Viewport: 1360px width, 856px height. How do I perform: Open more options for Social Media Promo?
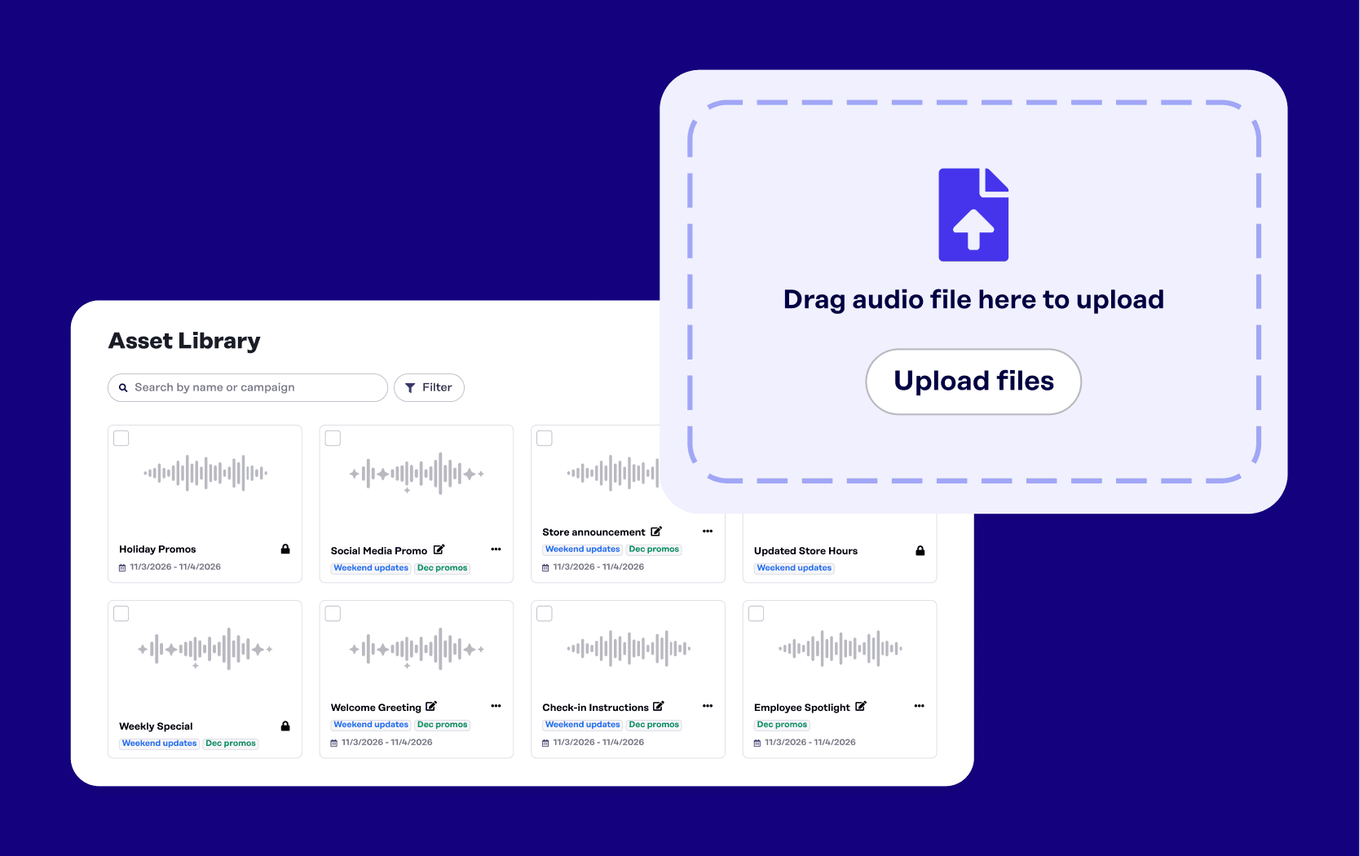[x=496, y=549]
